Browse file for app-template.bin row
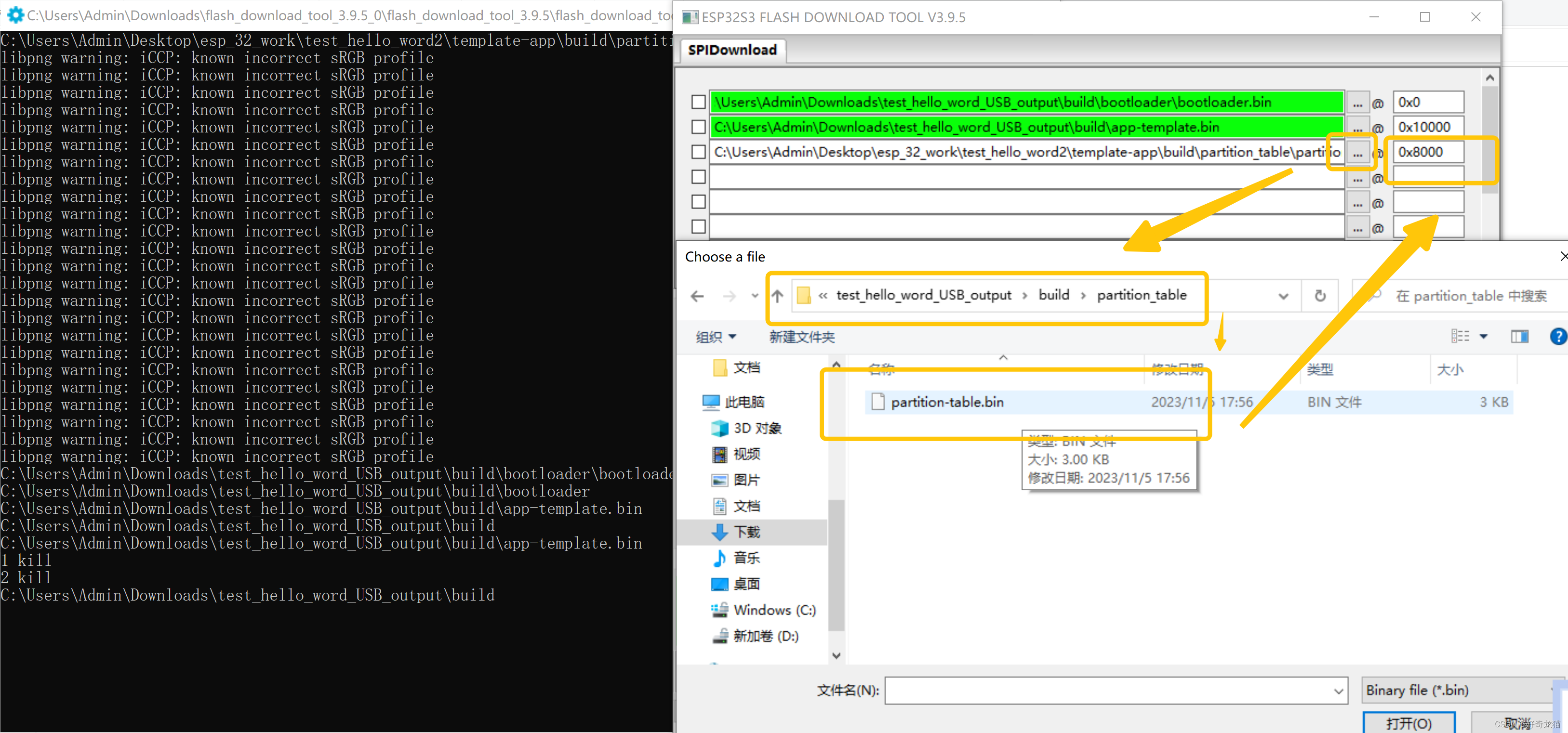 1357,128
